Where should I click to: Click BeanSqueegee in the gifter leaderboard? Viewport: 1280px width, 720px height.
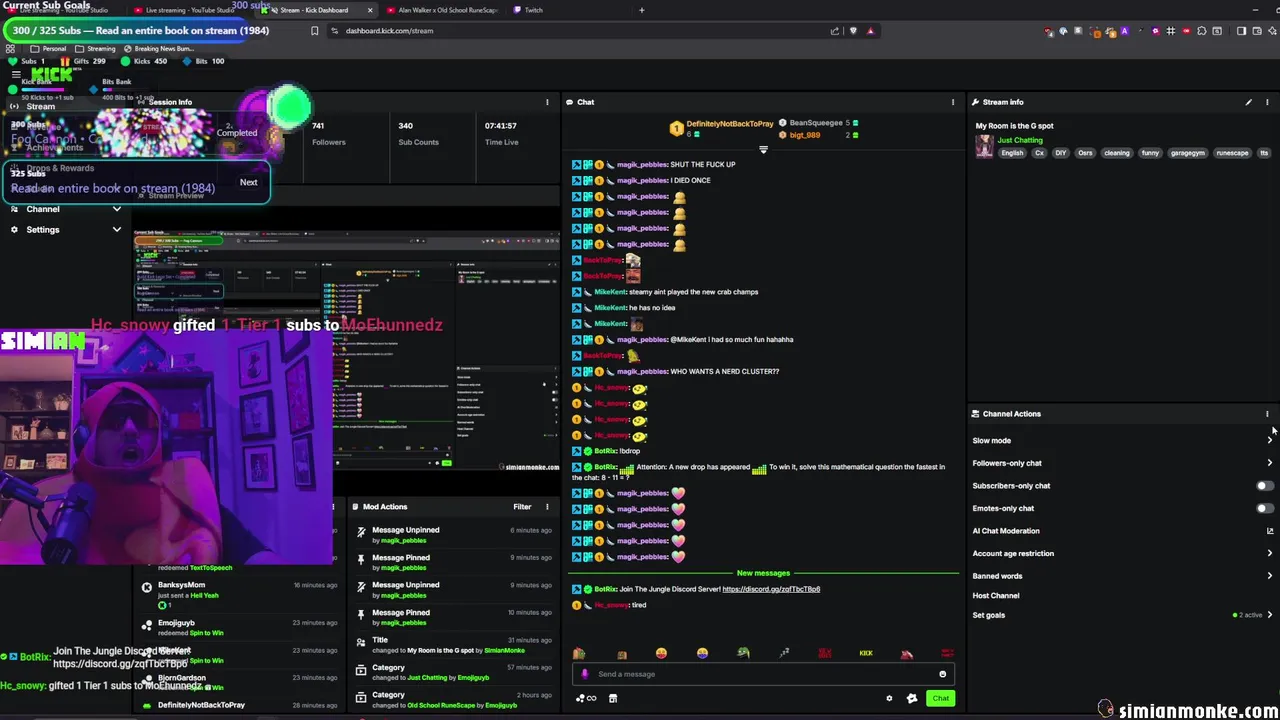(x=816, y=123)
